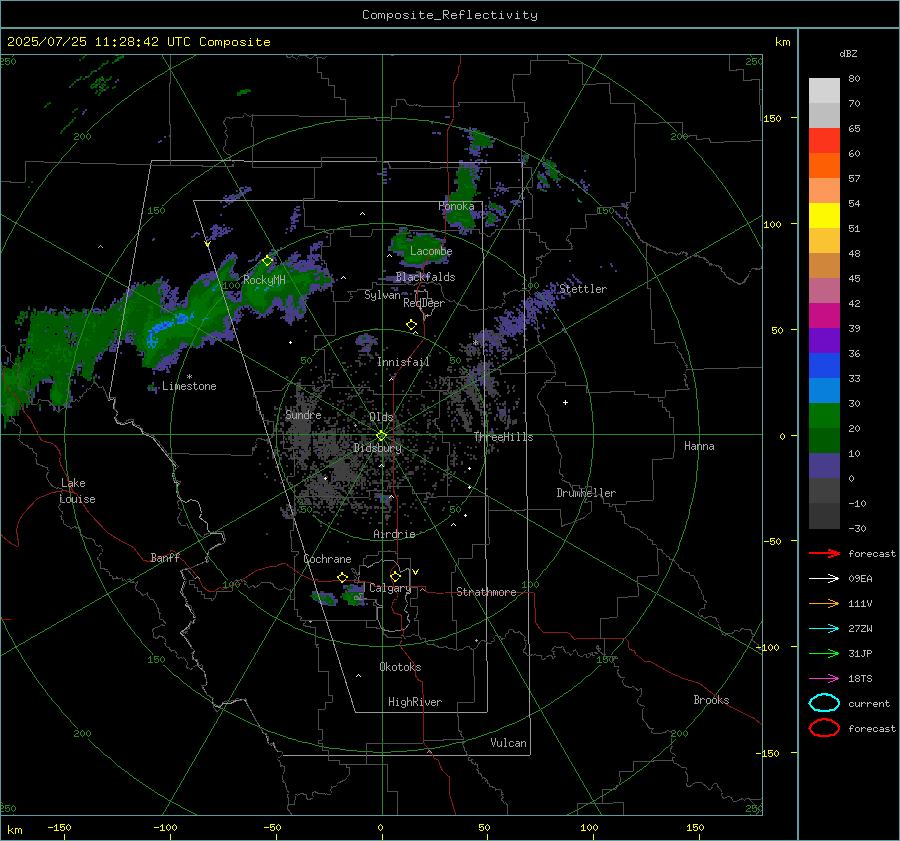
Task: Click the Composite_Reflectivity title text
Action: coord(450,15)
